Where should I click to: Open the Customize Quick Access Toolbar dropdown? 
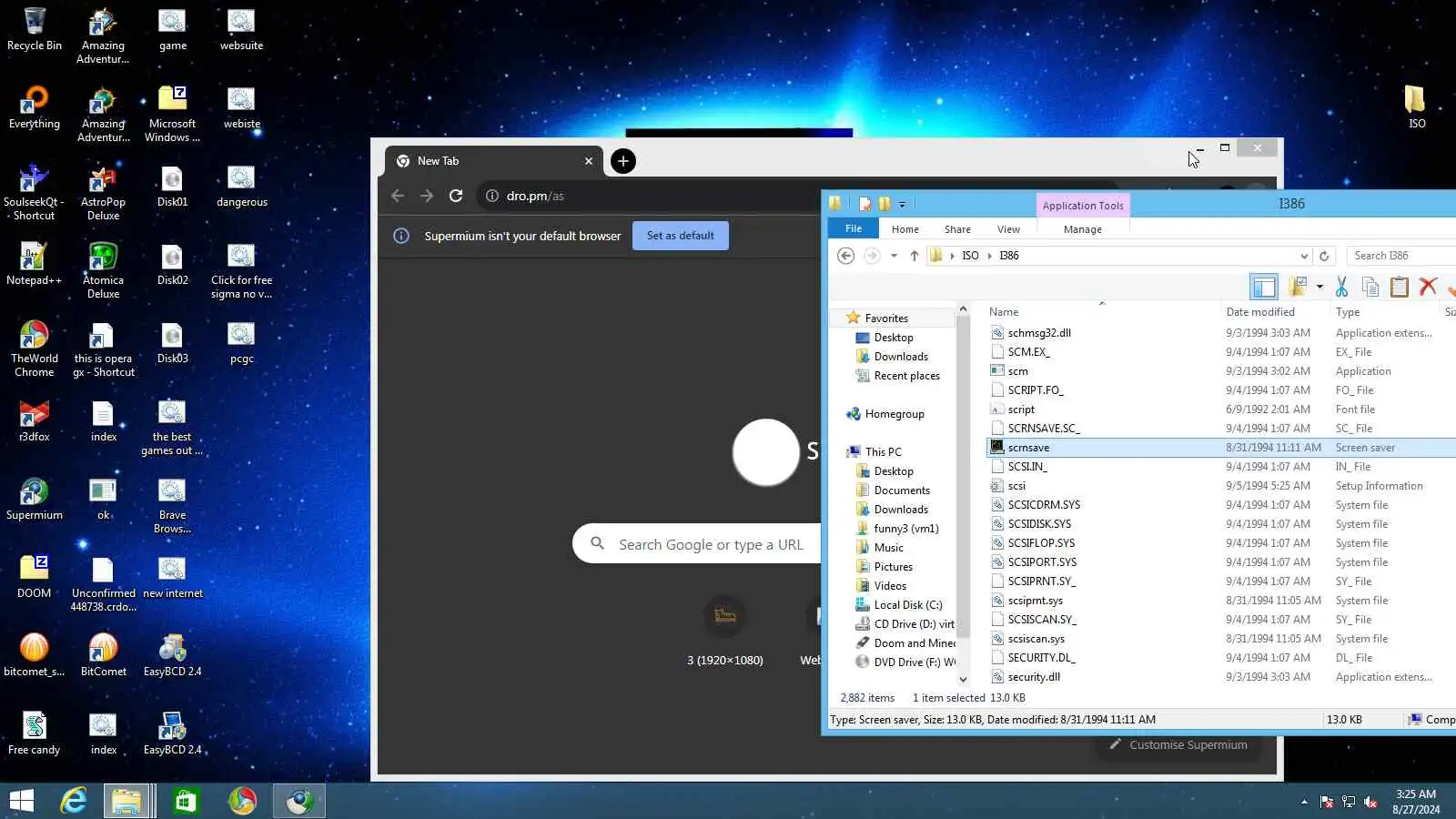[x=902, y=204]
